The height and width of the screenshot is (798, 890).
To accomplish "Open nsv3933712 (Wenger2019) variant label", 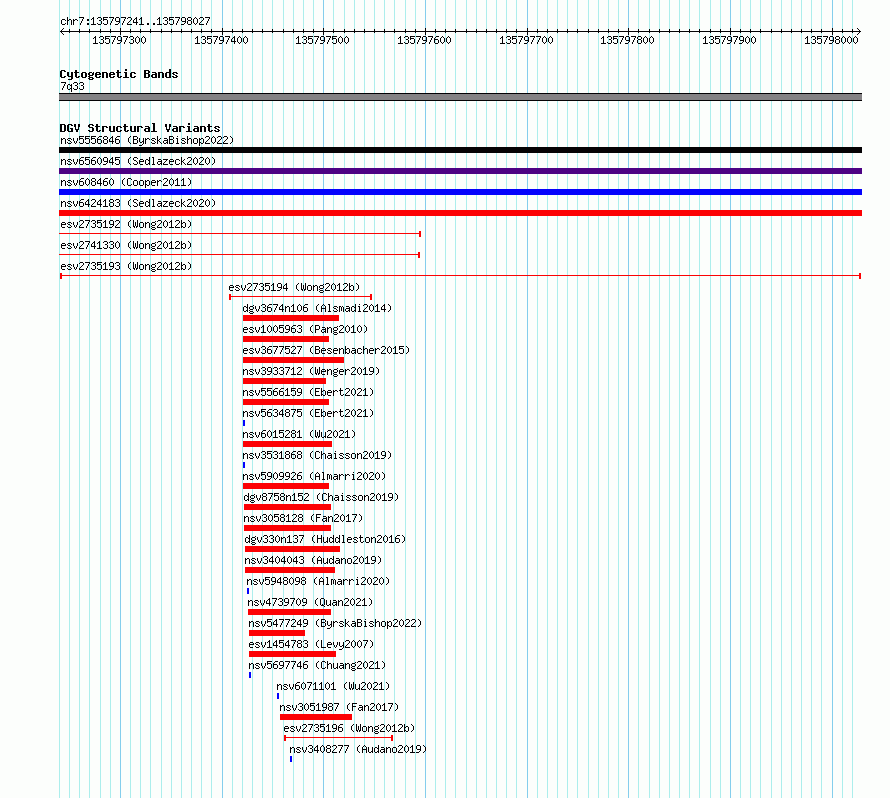I will click(x=311, y=371).
